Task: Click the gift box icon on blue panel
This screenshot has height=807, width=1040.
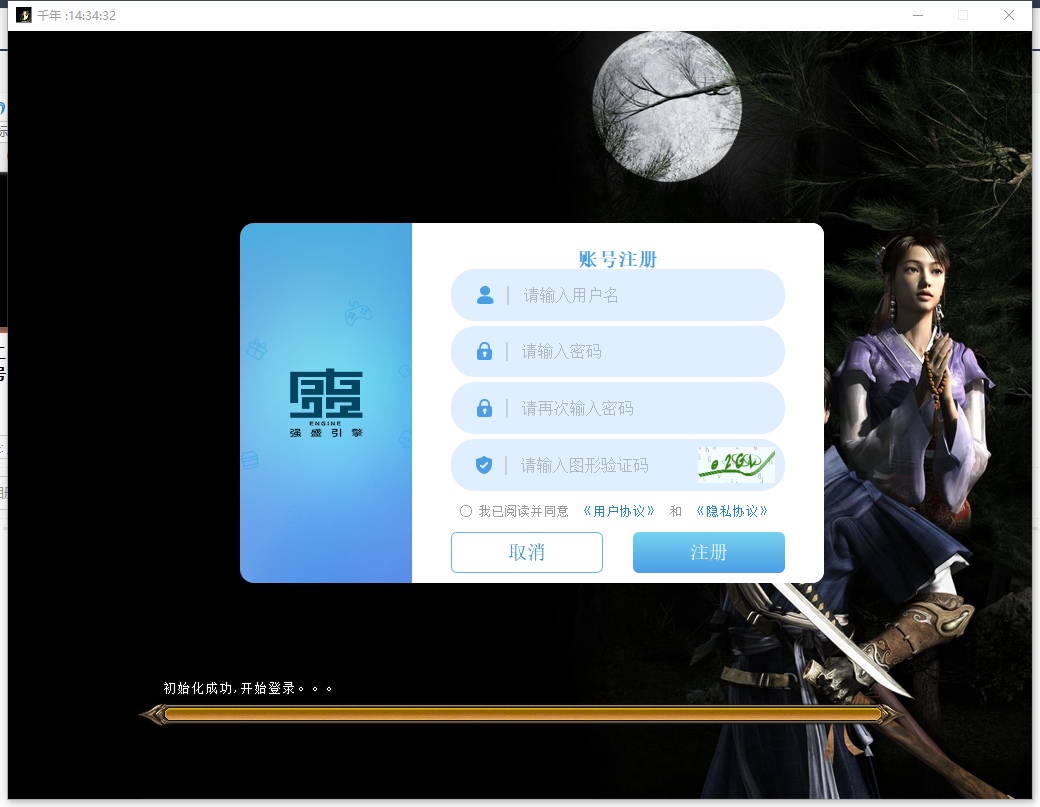Action: tap(257, 349)
